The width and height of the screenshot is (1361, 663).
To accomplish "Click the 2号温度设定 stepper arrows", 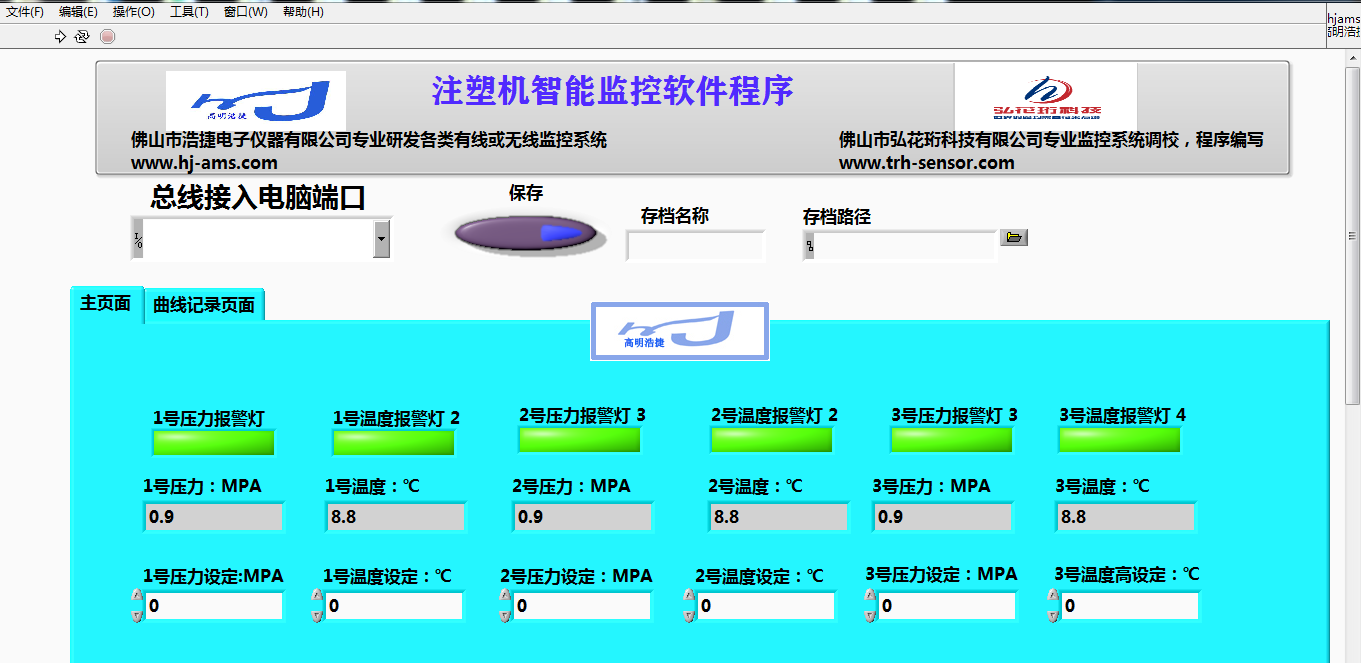I will pos(689,605).
